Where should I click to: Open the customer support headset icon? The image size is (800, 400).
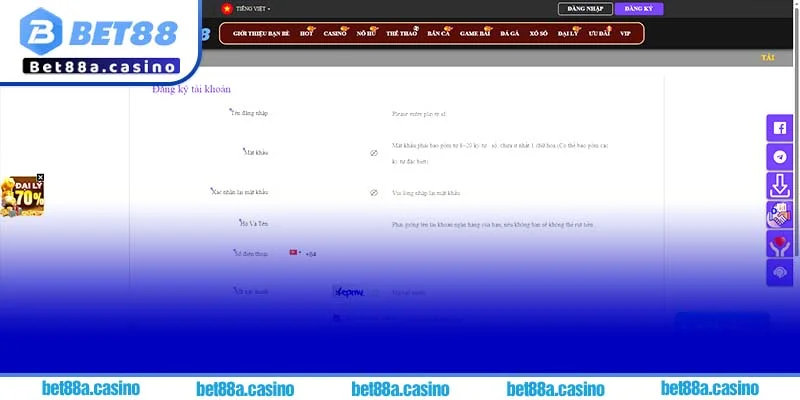click(780, 272)
